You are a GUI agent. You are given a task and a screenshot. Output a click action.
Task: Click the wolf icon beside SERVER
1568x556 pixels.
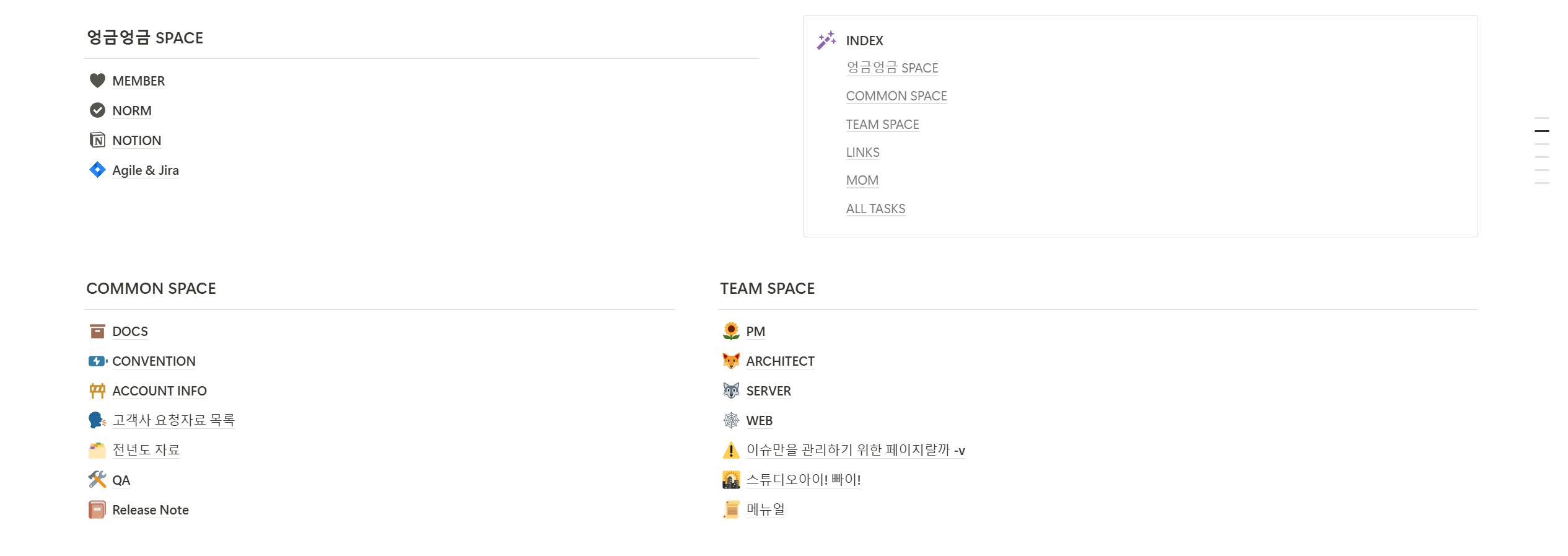tap(731, 391)
